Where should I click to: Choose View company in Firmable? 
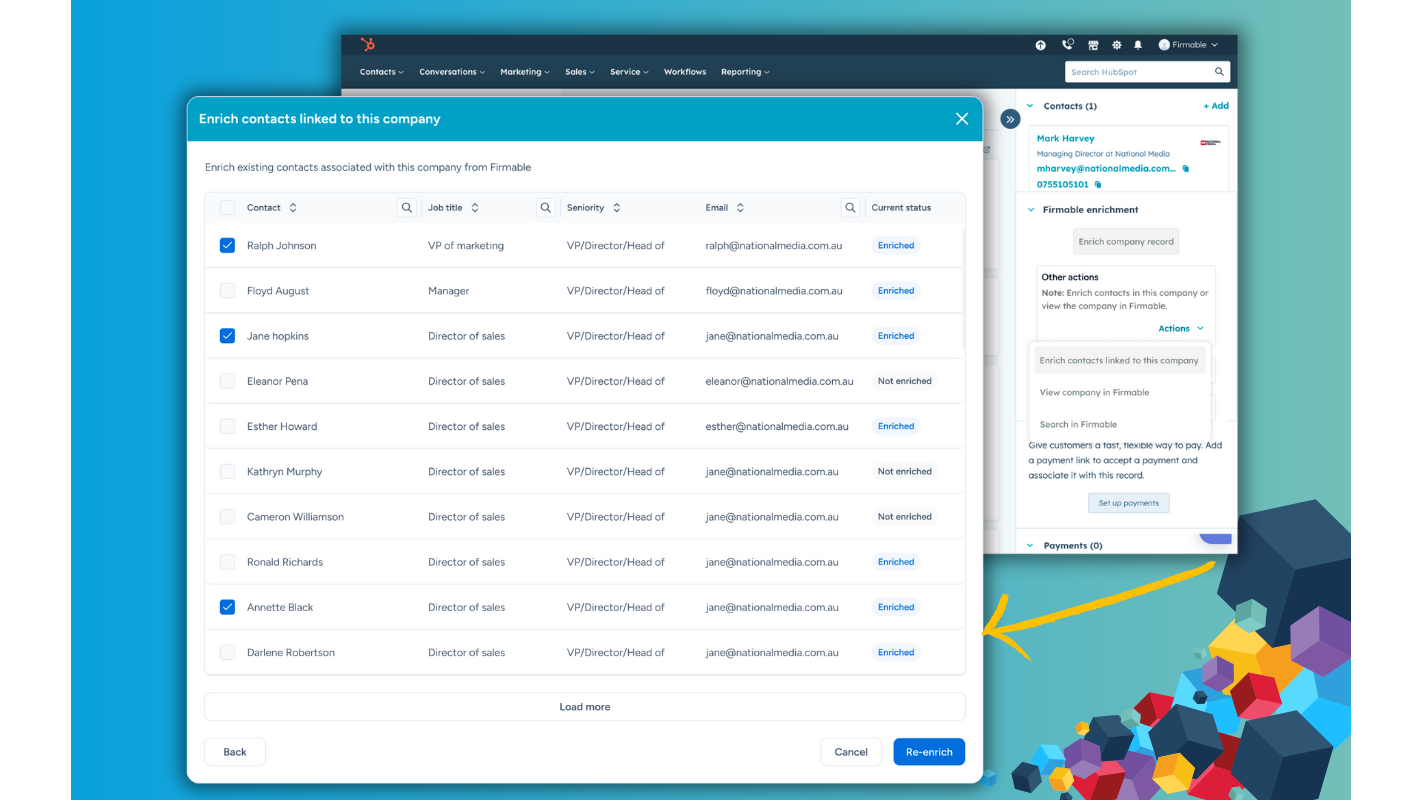coord(1094,393)
